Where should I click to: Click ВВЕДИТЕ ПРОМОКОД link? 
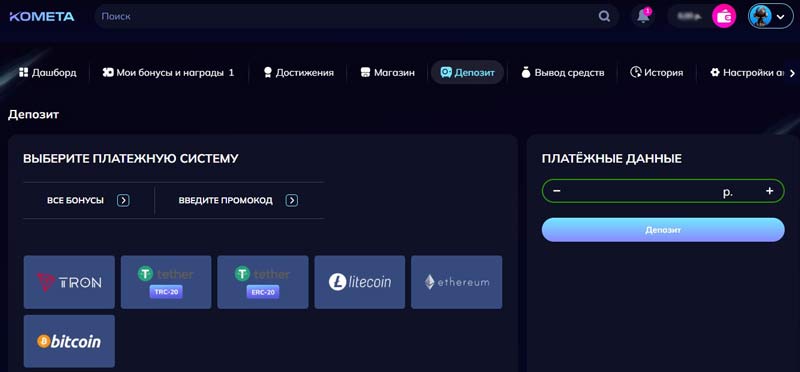[x=226, y=201]
